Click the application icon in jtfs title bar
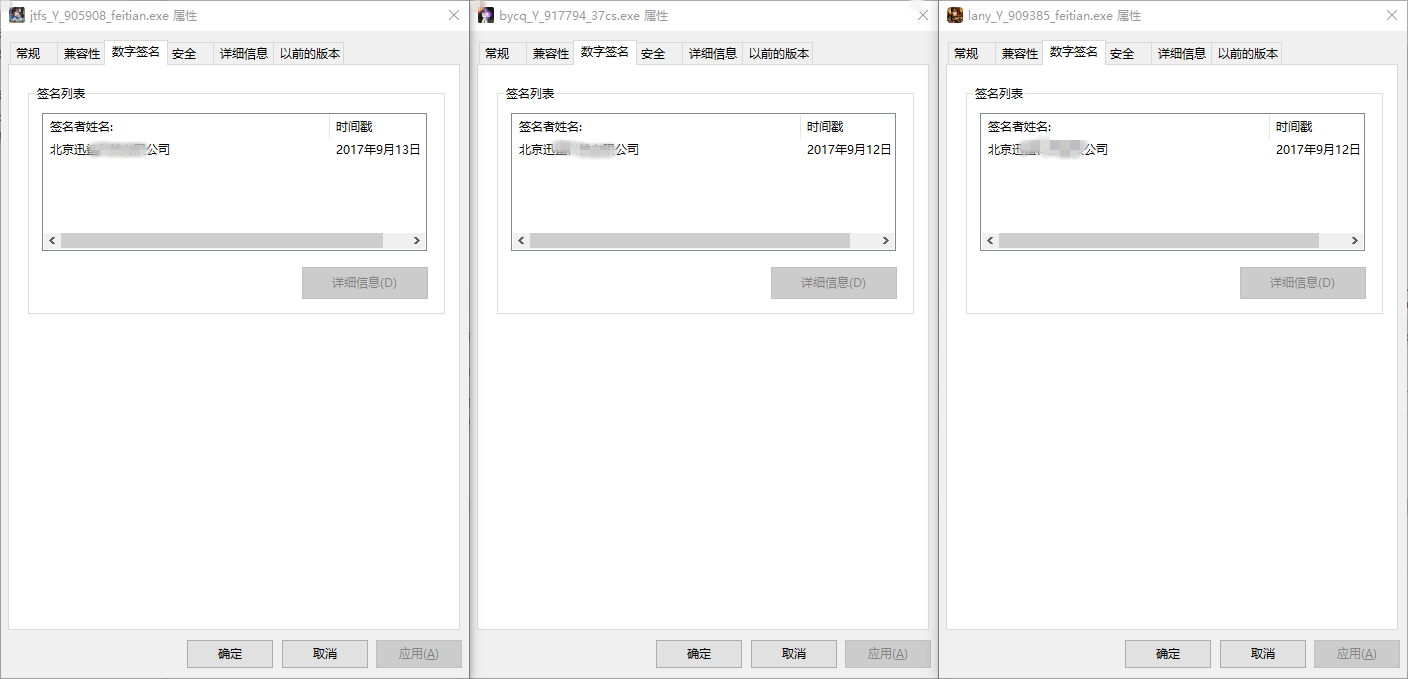Image resolution: width=1408 pixels, height=679 pixels. (x=17, y=15)
